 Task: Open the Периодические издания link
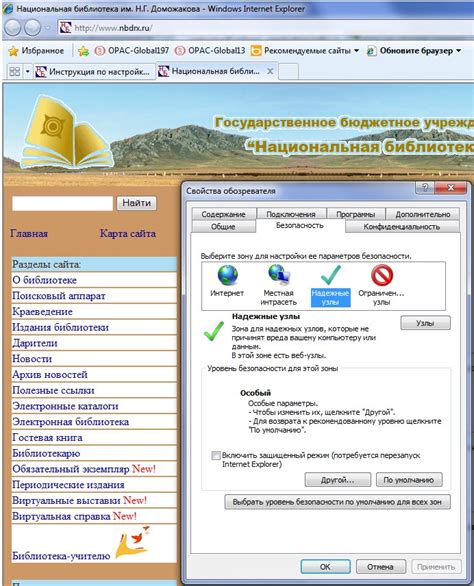[x=68, y=485]
